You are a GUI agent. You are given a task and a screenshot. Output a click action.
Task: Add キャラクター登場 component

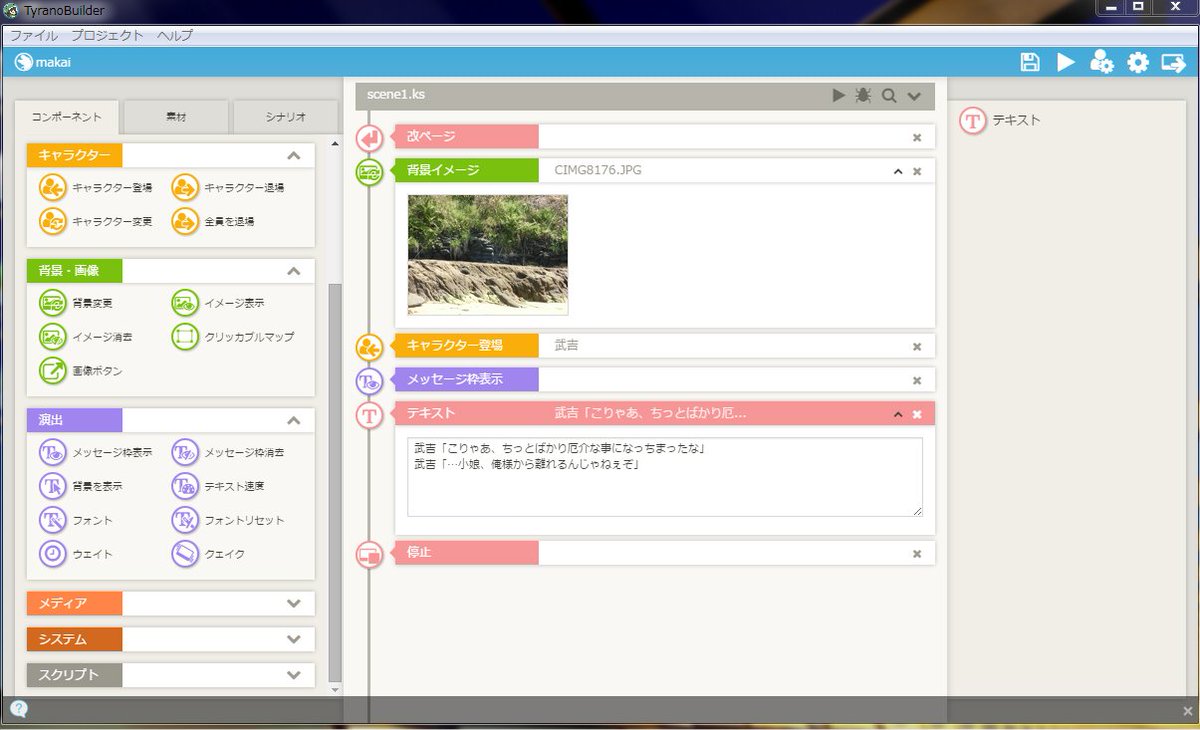[x=96, y=187]
